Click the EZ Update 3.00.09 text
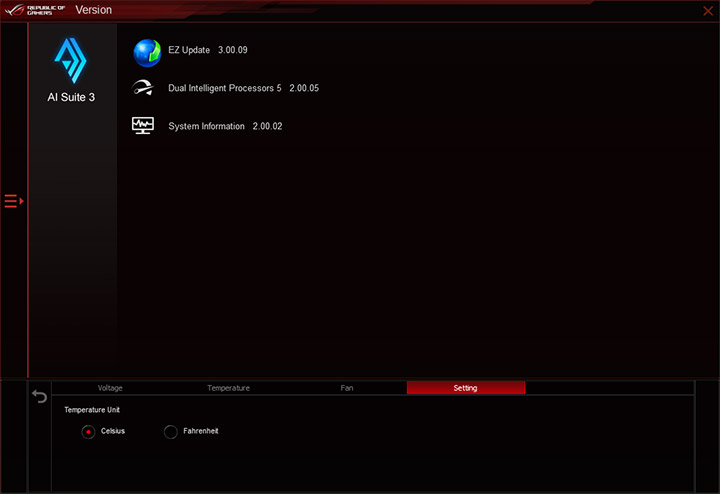Image resolution: width=720 pixels, height=494 pixels. coord(208,50)
